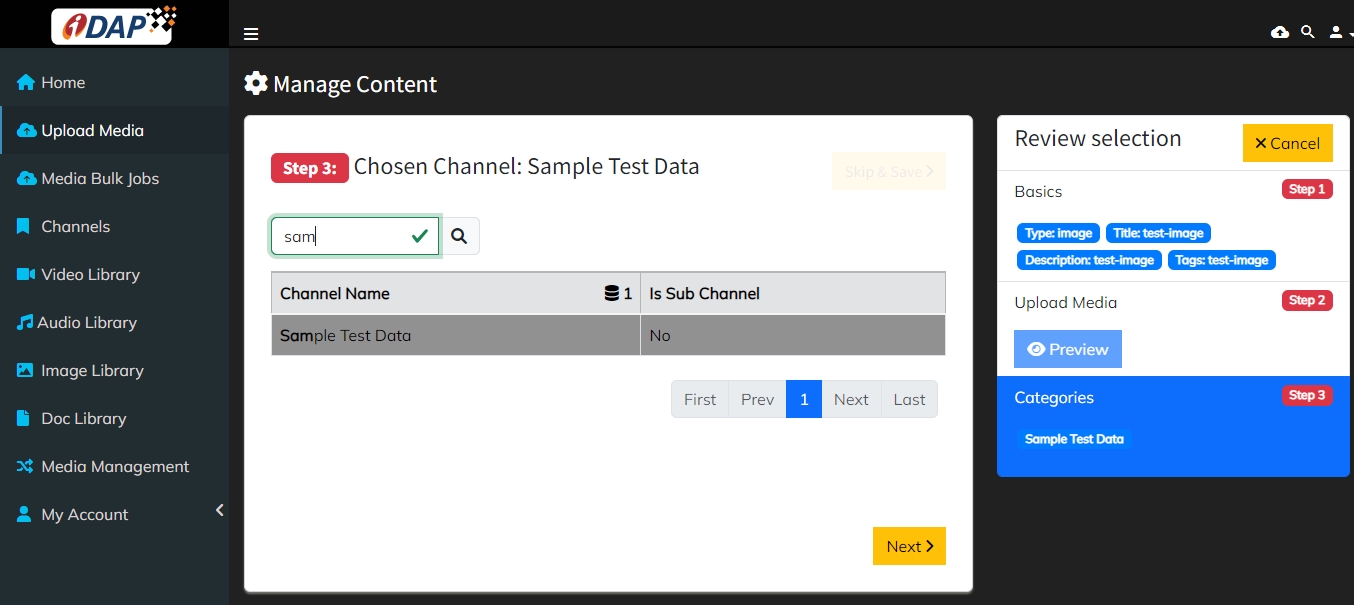Open search via top bar magnifier icon

coord(1308,32)
